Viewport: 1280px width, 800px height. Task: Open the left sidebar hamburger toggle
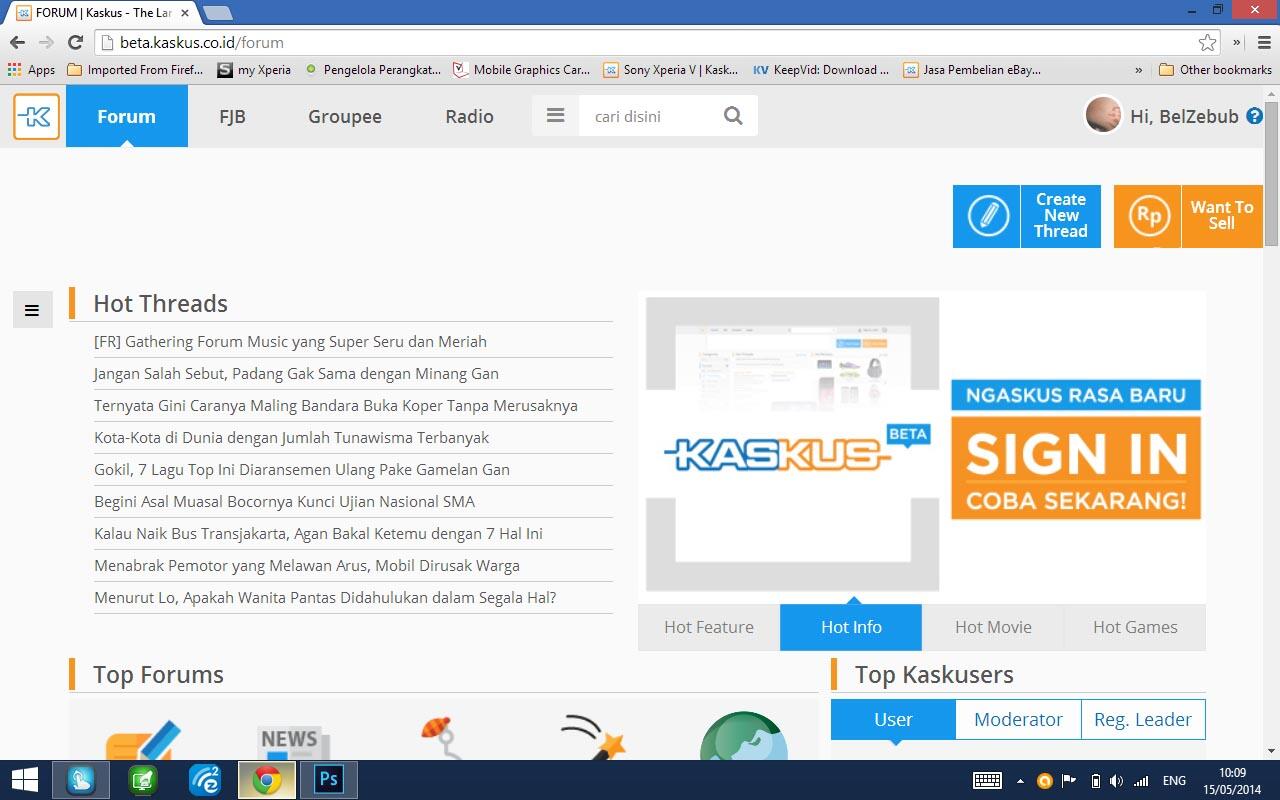tap(32, 310)
